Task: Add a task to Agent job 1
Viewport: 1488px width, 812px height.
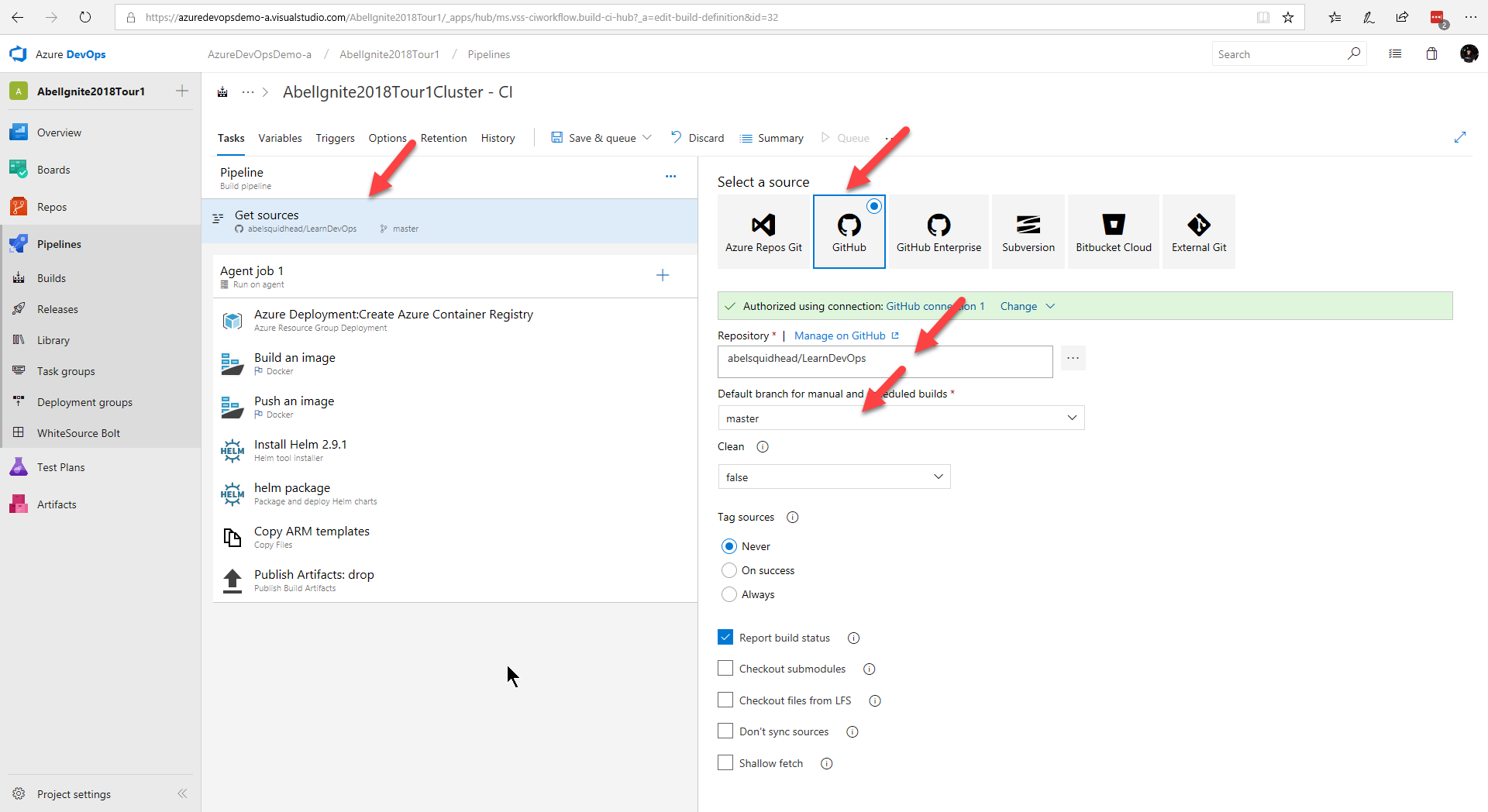Action: [x=663, y=275]
